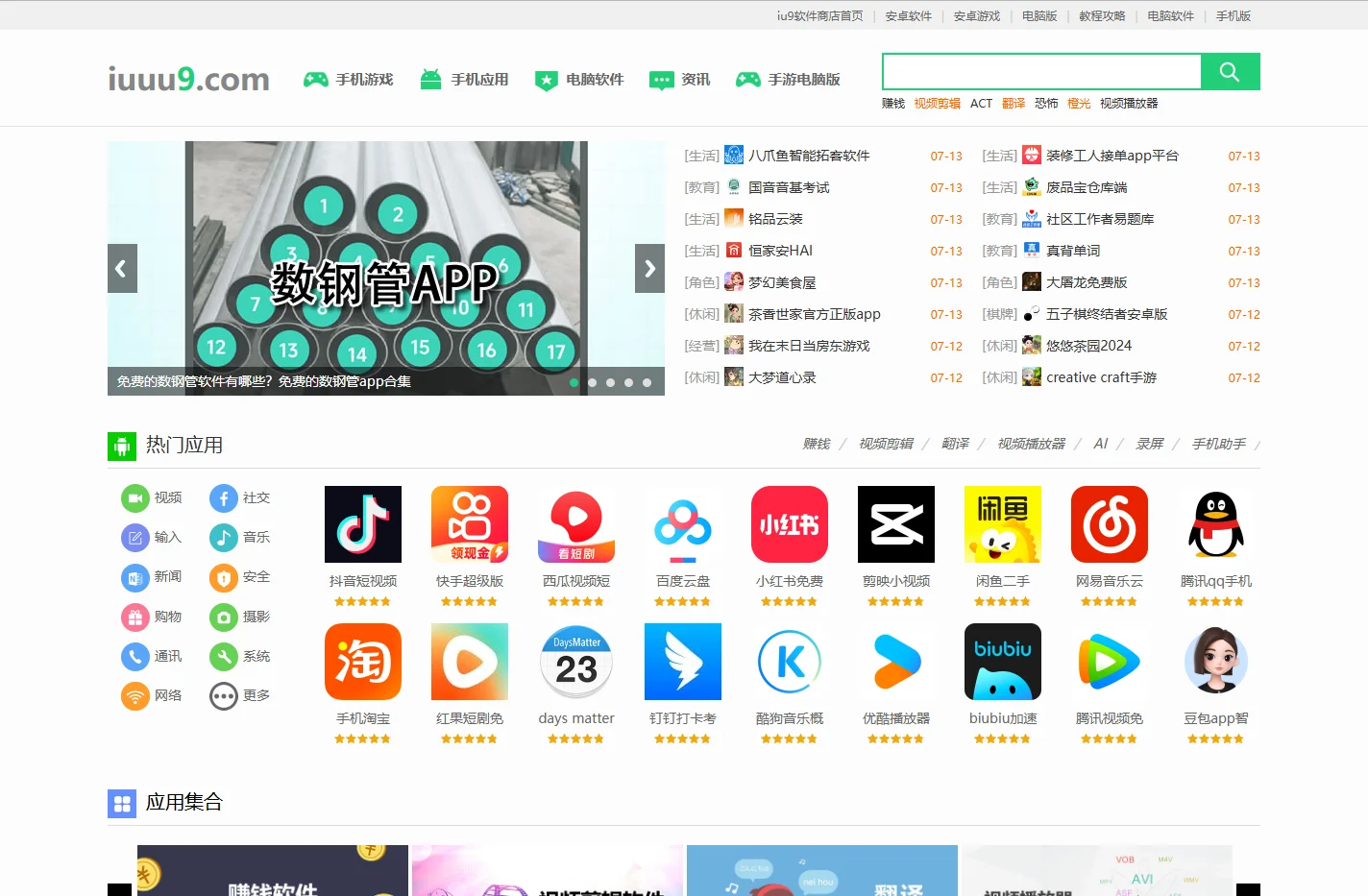Open the 网易音乐云 app icon
The width and height of the screenshot is (1368, 896).
[x=1110, y=524]
